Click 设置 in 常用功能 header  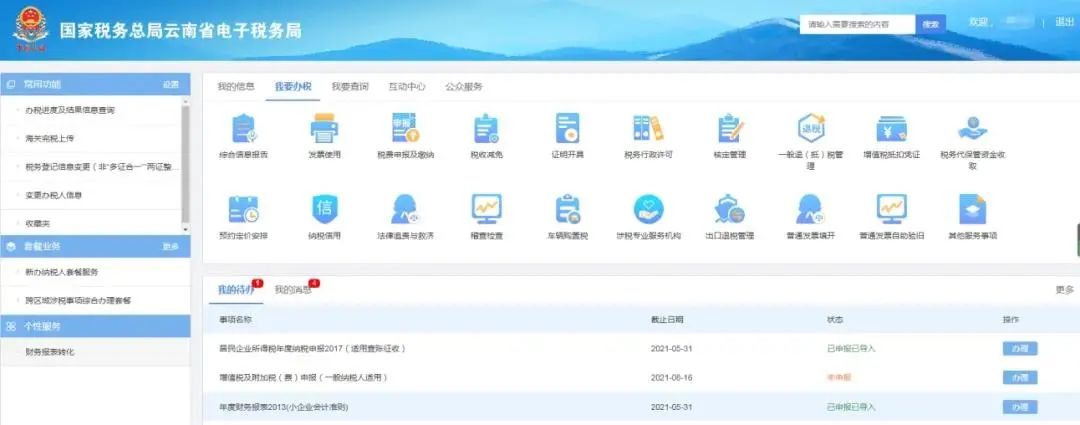[171, 84]
